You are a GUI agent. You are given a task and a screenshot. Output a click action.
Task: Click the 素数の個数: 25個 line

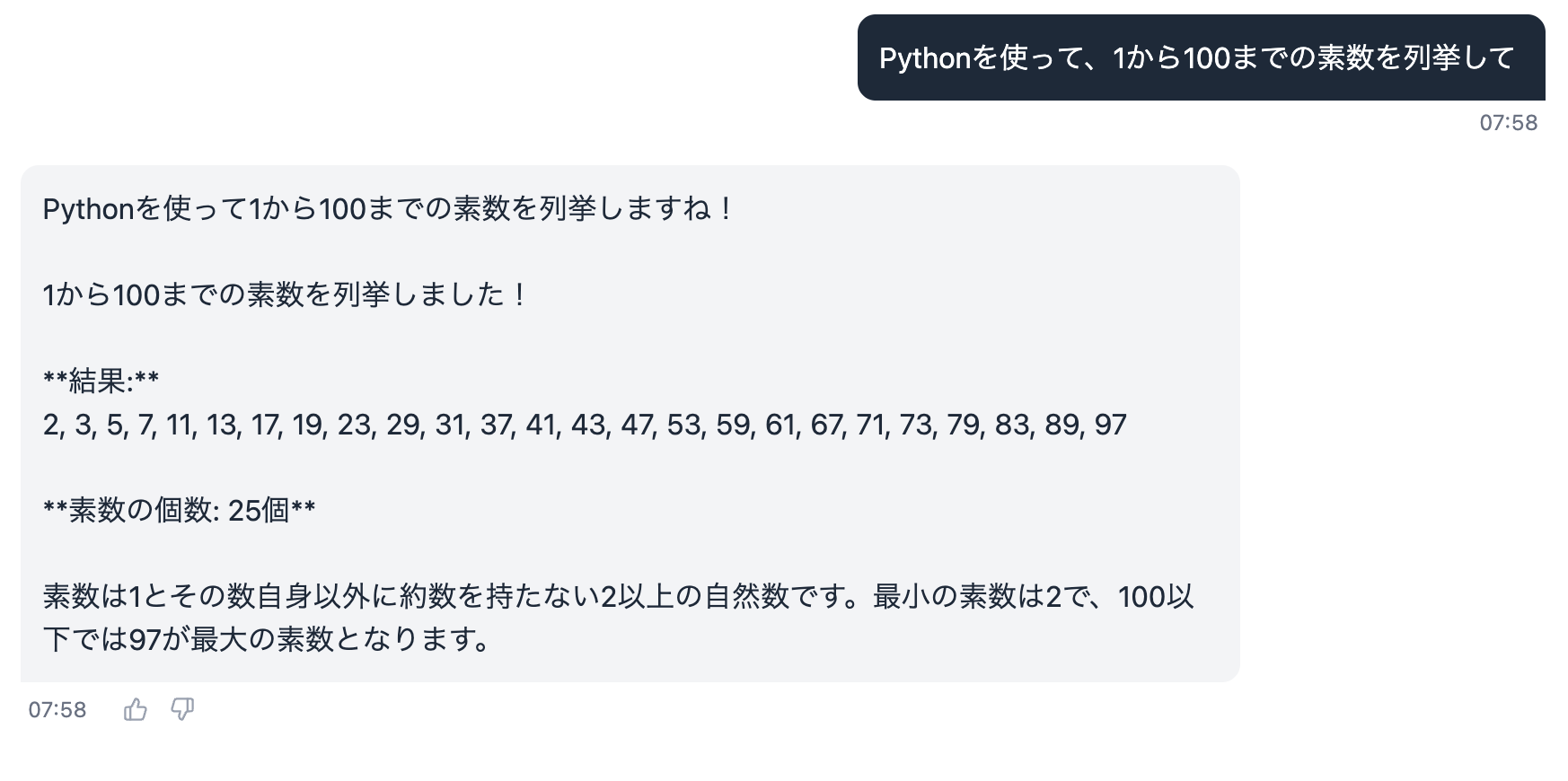tap(180, 511)
